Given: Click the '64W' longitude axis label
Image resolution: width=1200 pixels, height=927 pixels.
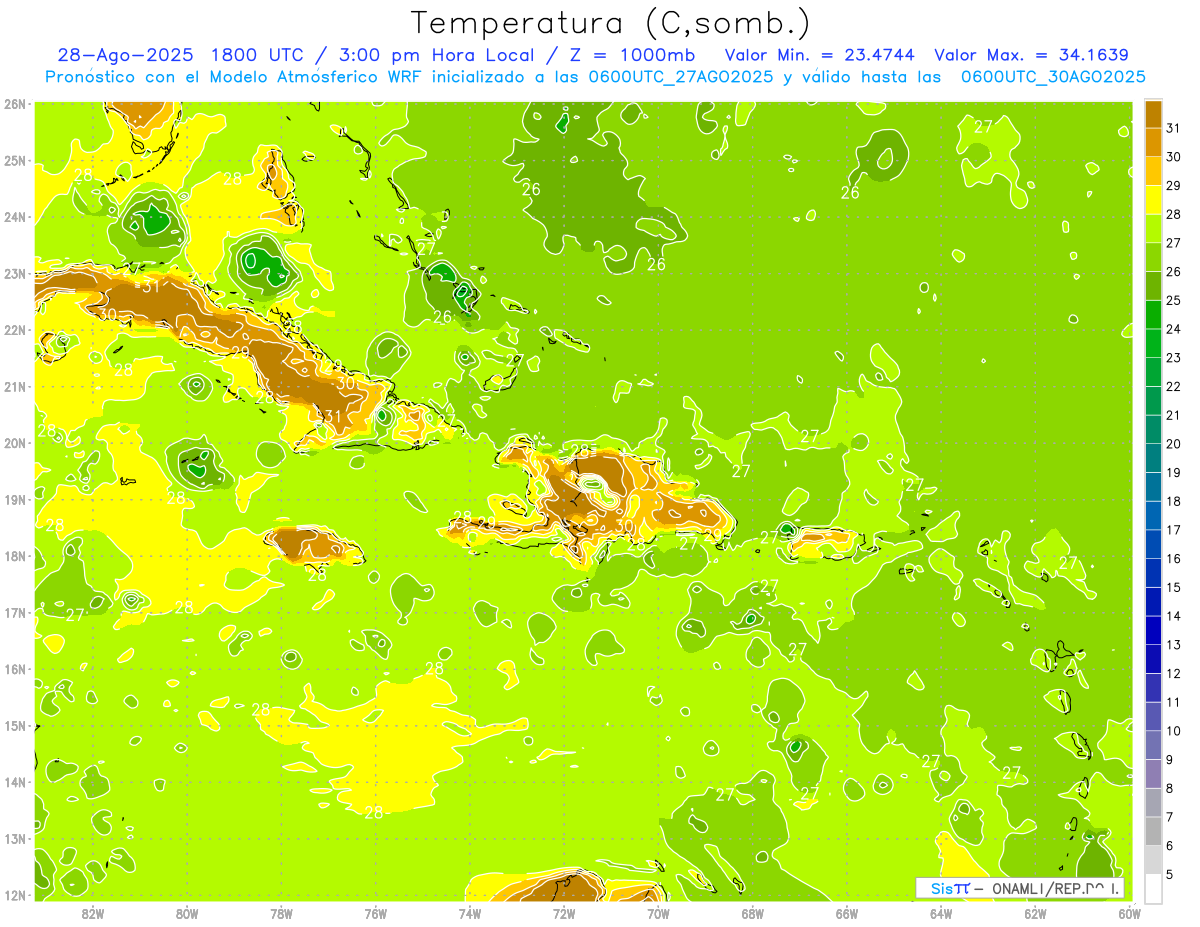Looking at the screenshot, I should pyautogui.click(x=941, y=913).
